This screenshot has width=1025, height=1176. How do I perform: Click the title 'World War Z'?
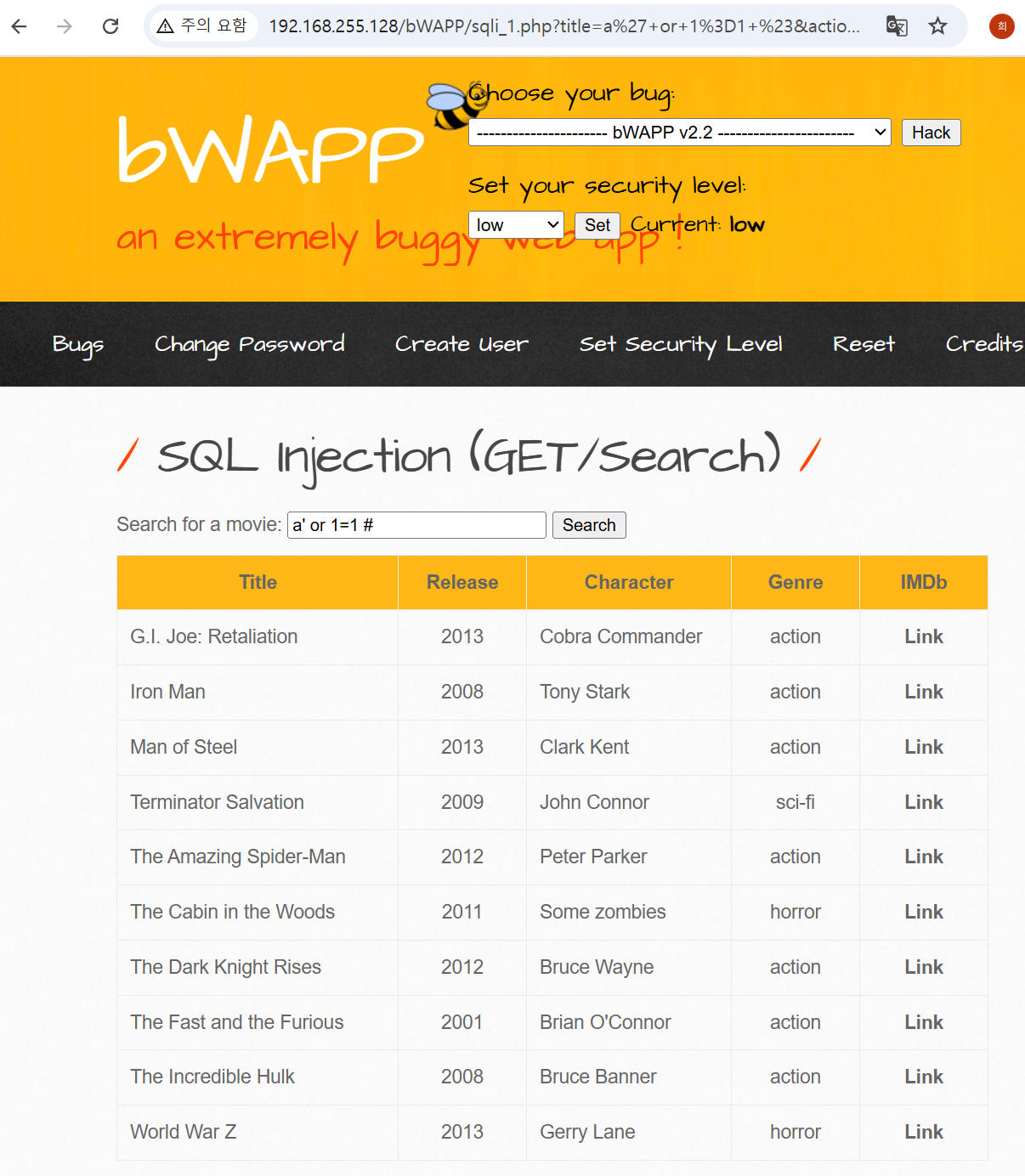click(184, 1132)
